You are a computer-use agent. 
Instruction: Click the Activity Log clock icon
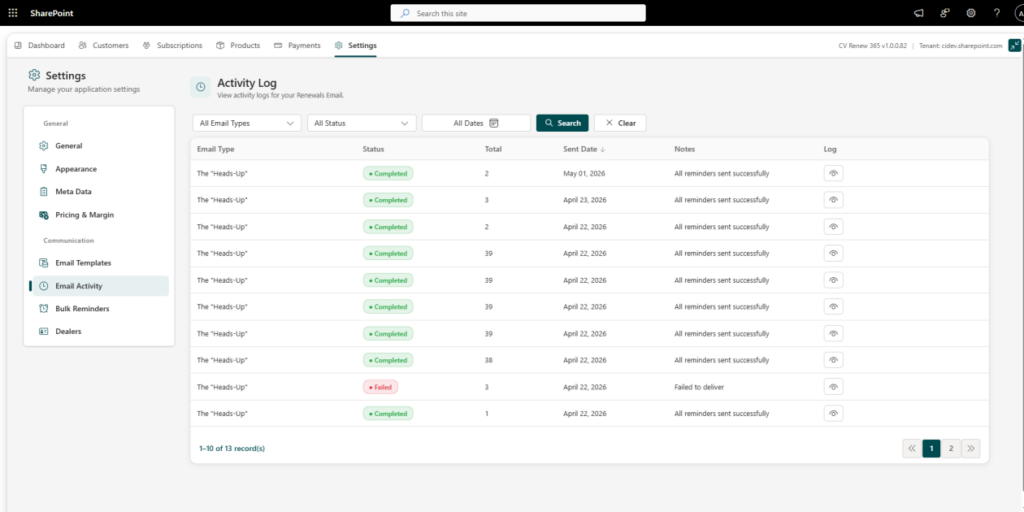point(200,87)
